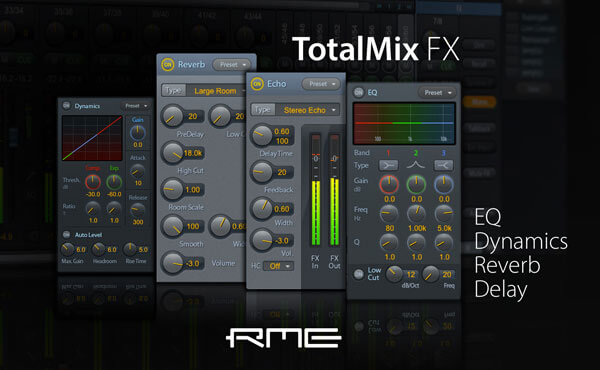Click the EQ band 2 Q knob
Image resolution: width=600 pixels, height=370 pixels.
pos(416,243)
